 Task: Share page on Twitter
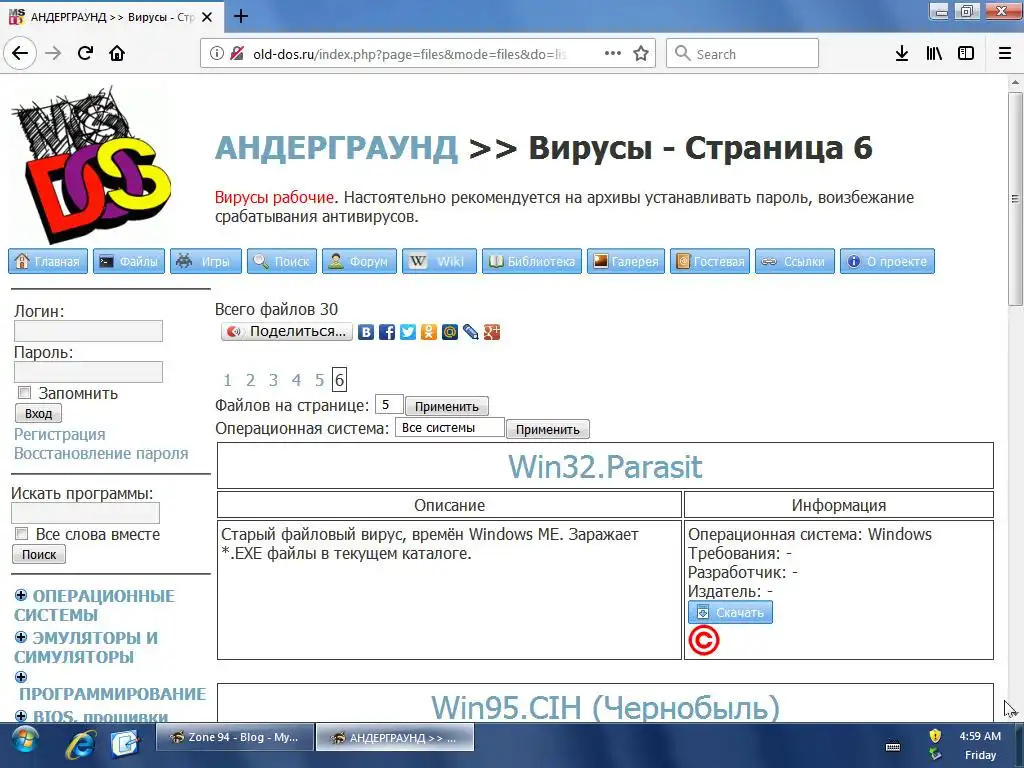point(408,332)
